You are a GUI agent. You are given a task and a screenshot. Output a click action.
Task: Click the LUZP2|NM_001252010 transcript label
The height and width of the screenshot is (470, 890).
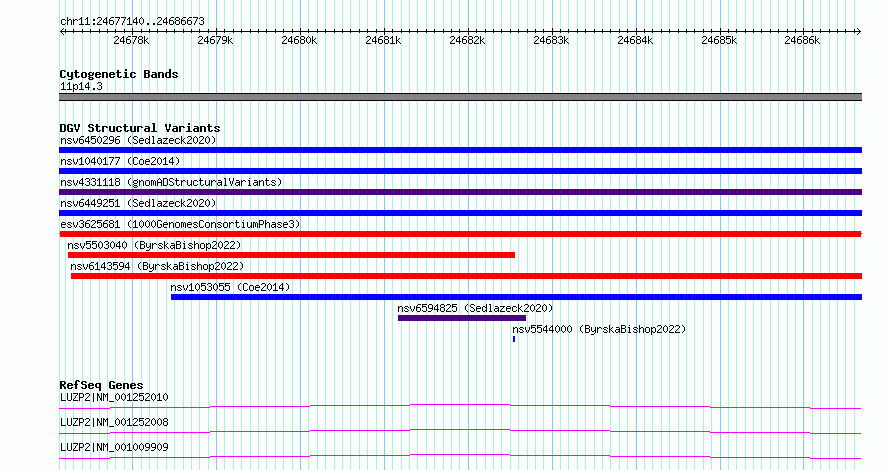[114, 397]
